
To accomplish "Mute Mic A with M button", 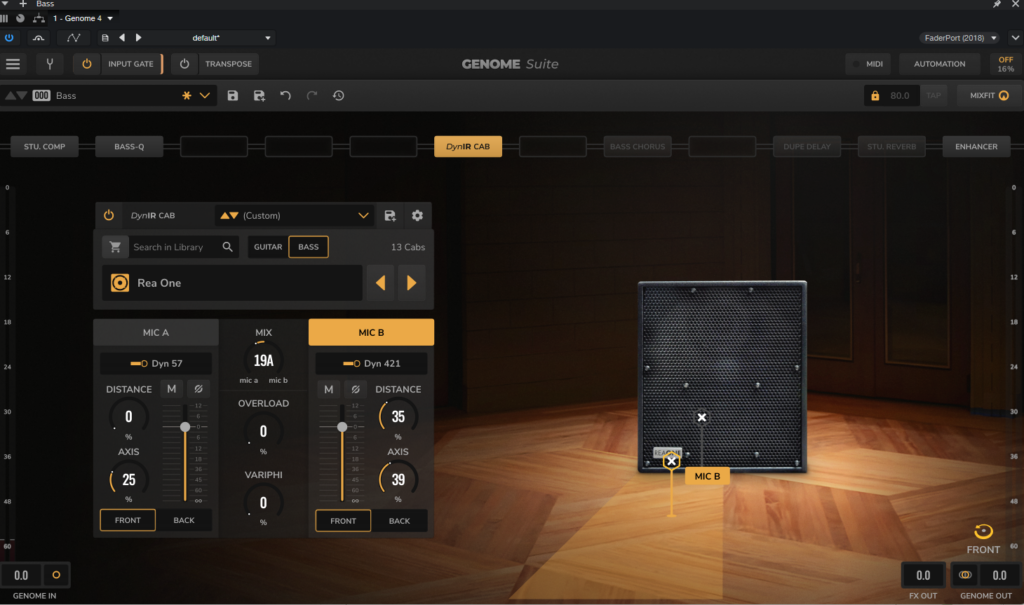I will pyautogui.click(x=171, y=389).
